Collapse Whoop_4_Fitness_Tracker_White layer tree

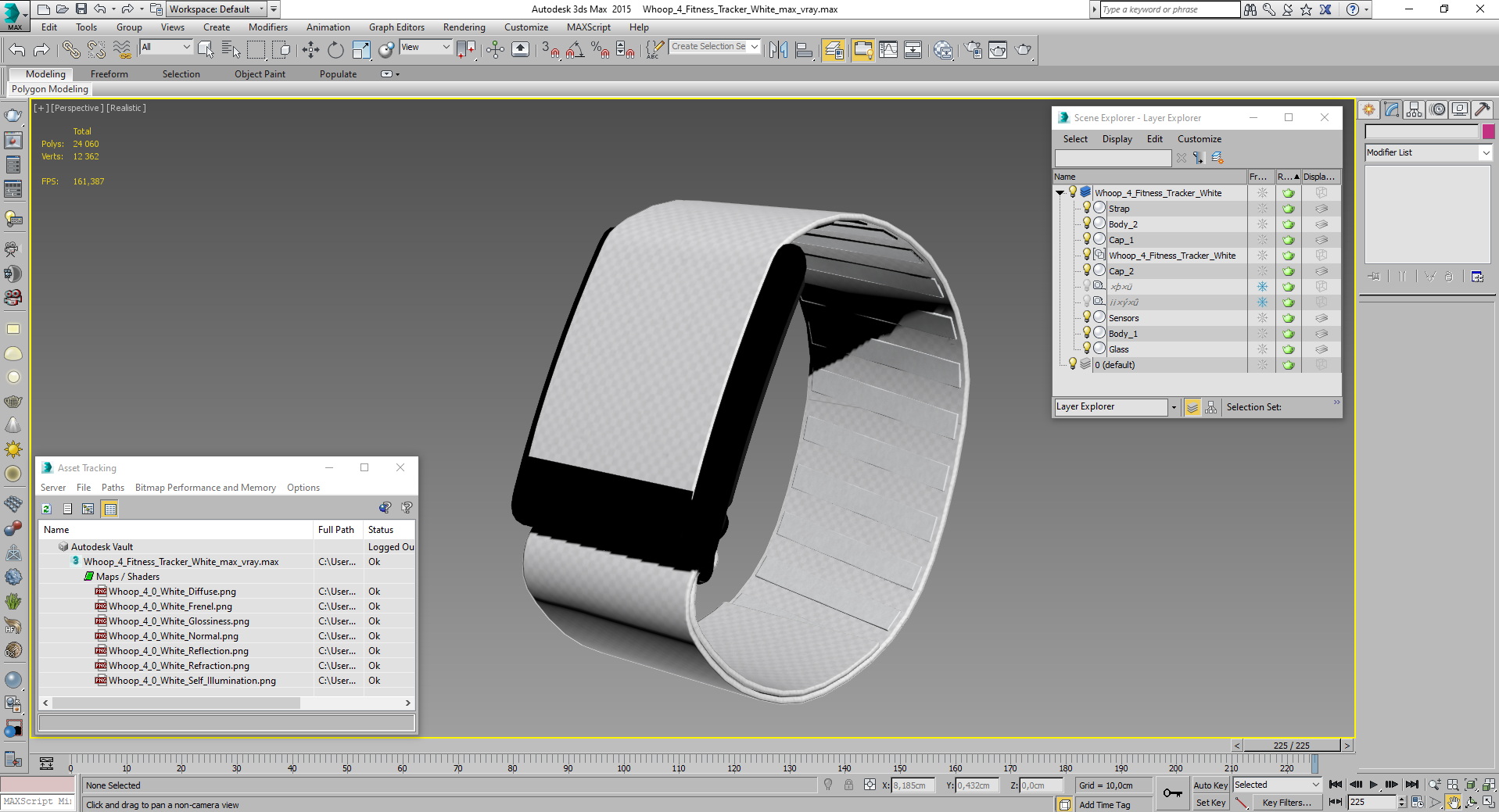[x=1060, y=193]
